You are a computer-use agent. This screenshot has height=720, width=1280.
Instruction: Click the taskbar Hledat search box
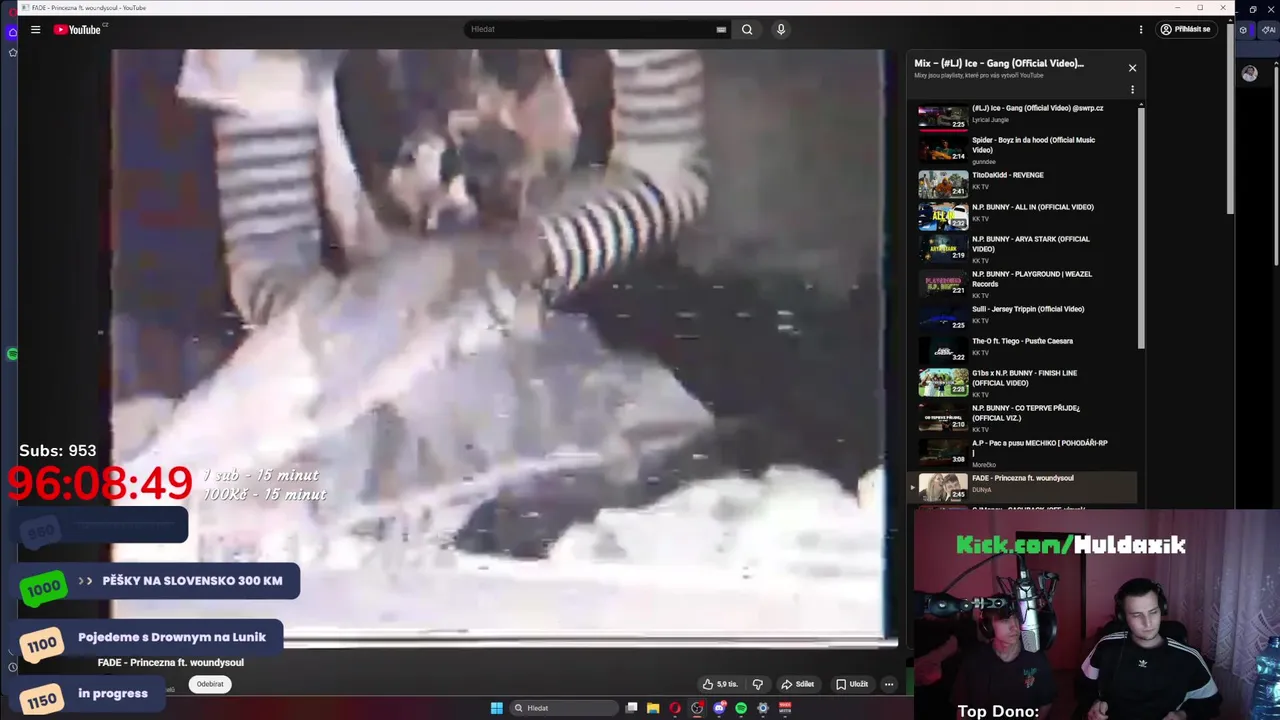coord(563,708)
